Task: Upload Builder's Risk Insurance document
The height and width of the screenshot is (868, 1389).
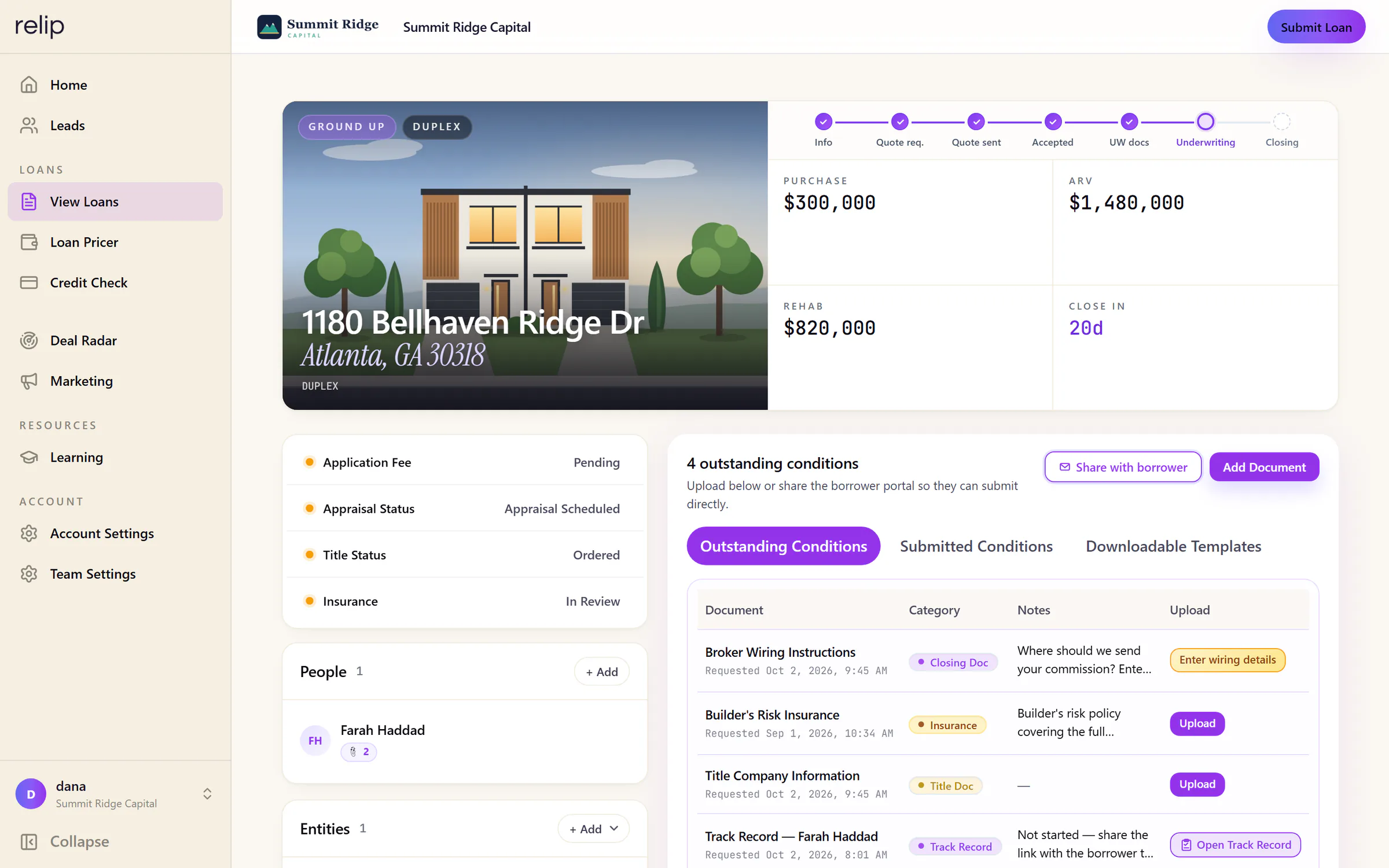Action: [x=1197, y=723]
